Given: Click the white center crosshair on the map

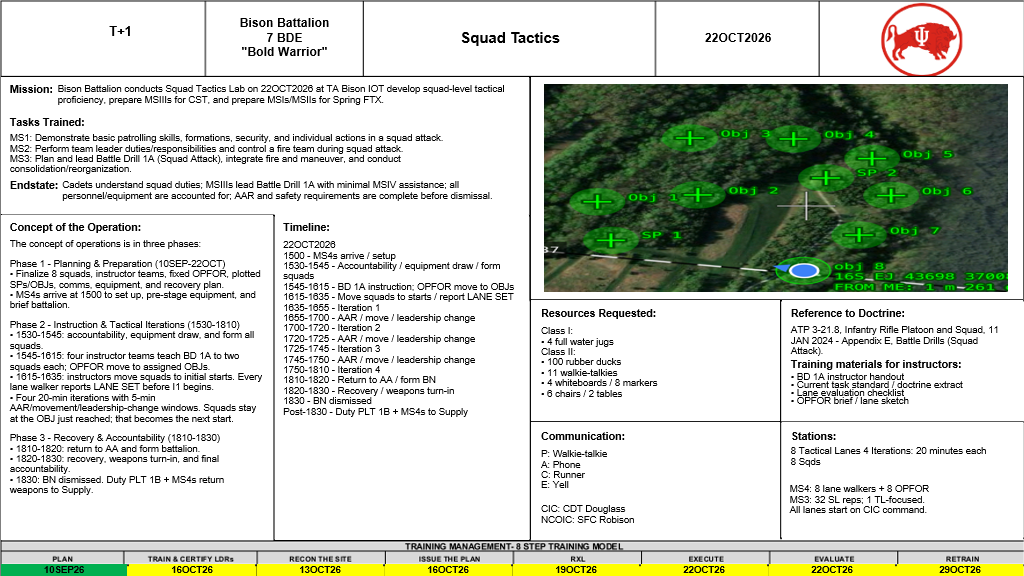Looking at the screenshot, I should click(x=807, y=206).
